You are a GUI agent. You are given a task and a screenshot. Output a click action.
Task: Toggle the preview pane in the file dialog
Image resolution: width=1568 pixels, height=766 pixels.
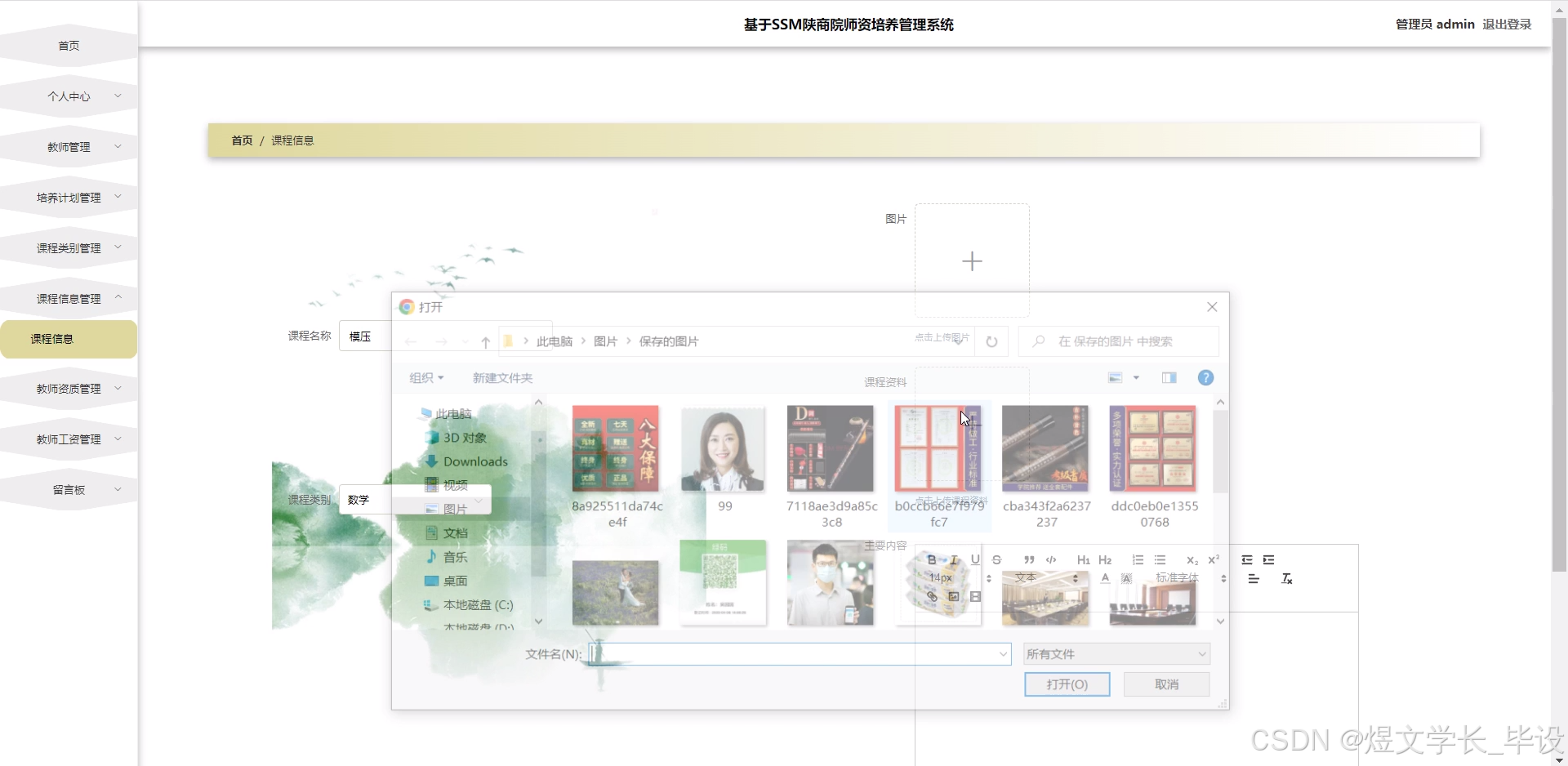click(x=1169, y=377)
